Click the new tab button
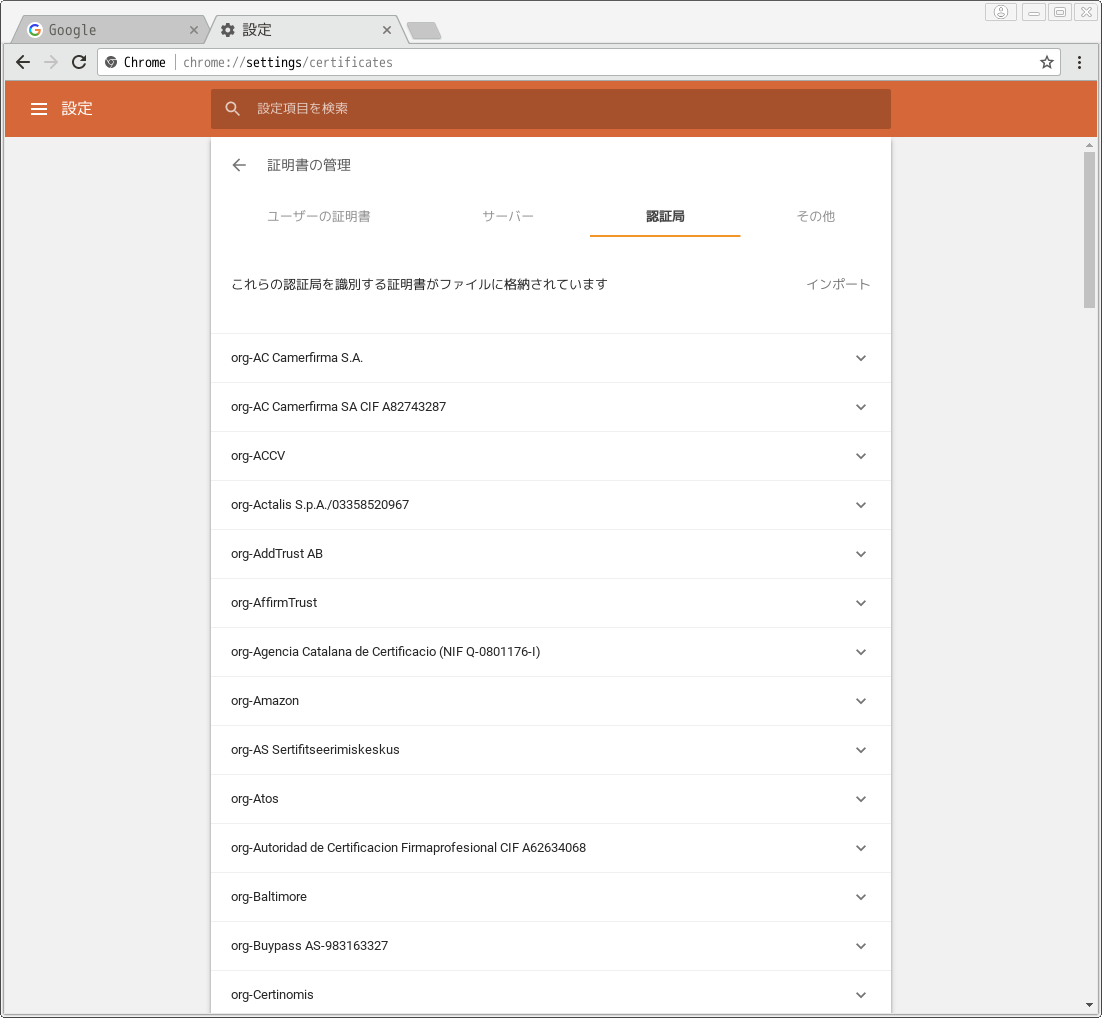Viewport: 1102px width, 1018px height. pos(424,31)
